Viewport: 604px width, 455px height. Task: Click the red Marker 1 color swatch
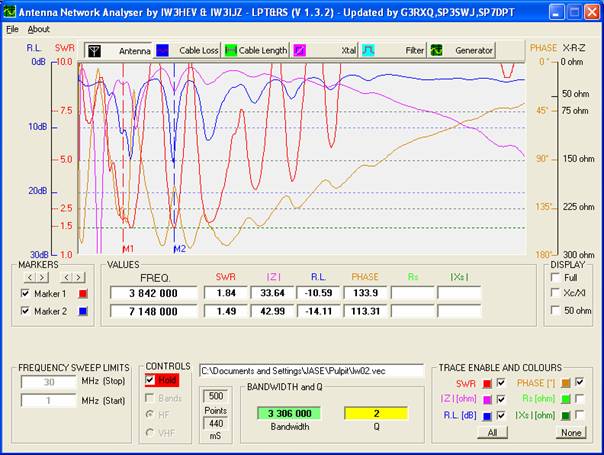pos(84,293)
